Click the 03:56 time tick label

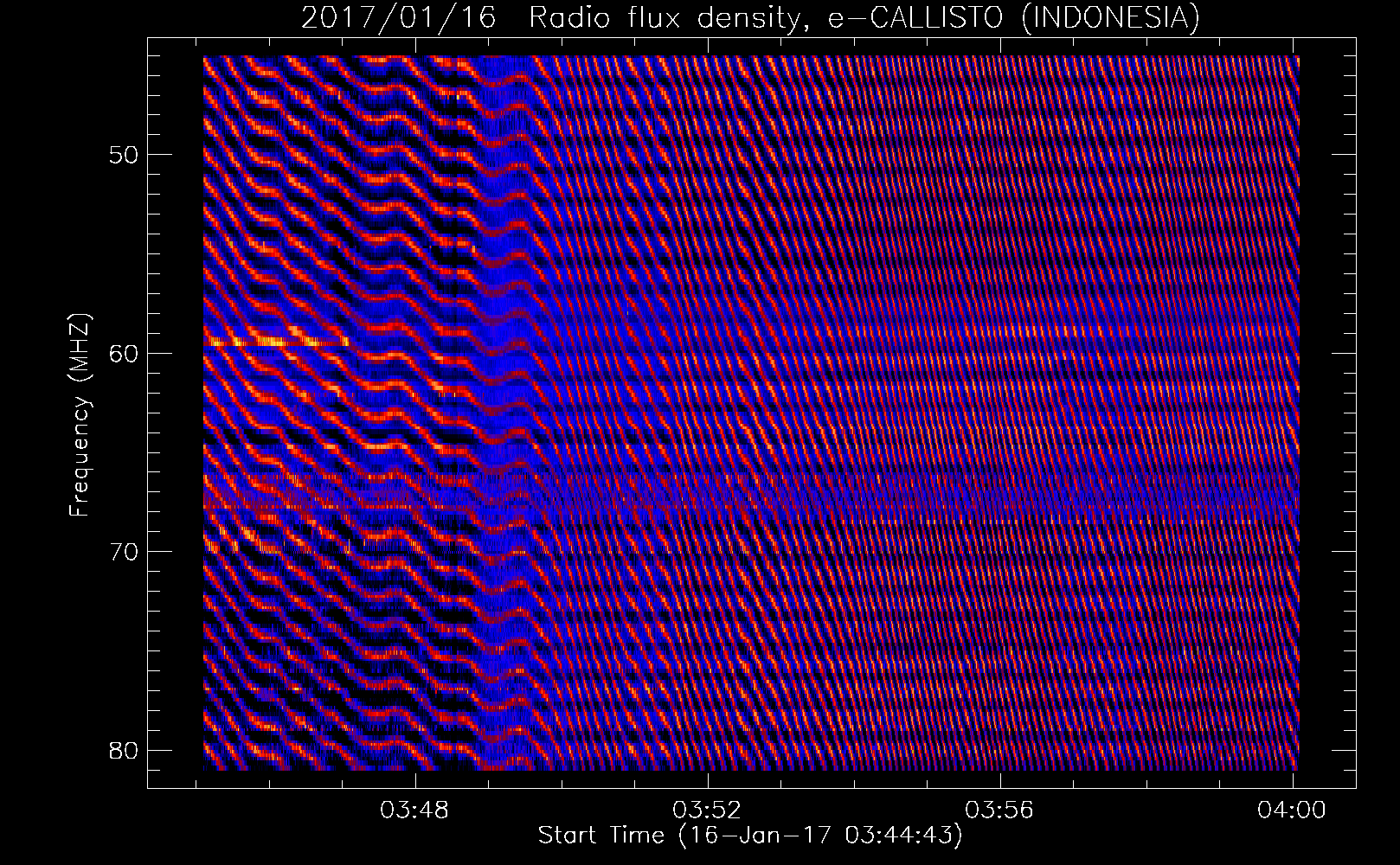click(1000, 811)
